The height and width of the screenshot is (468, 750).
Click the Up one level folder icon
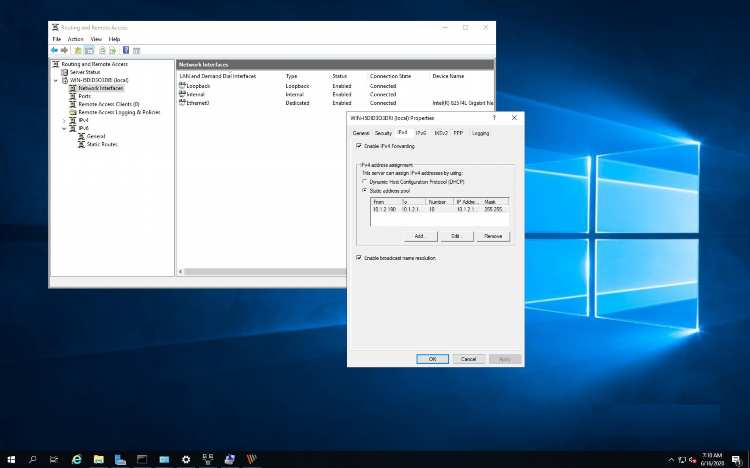coord(78,50)
